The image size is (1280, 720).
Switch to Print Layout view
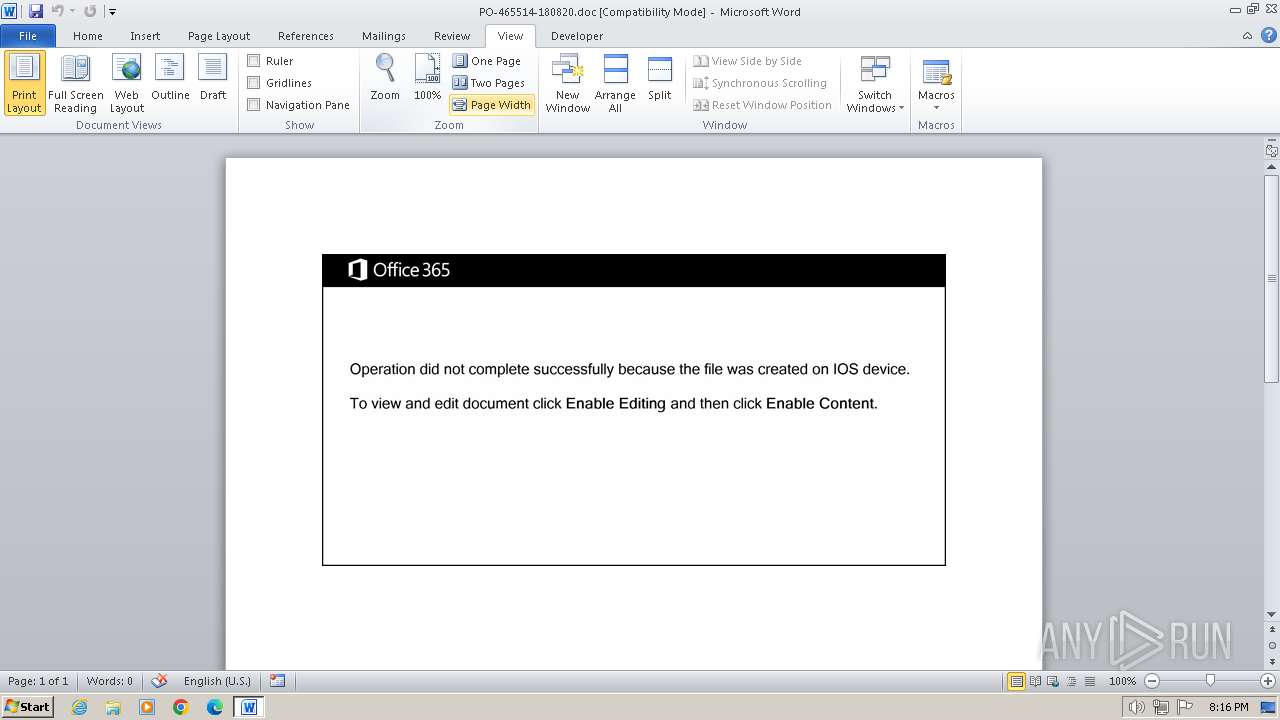[24, 84]
